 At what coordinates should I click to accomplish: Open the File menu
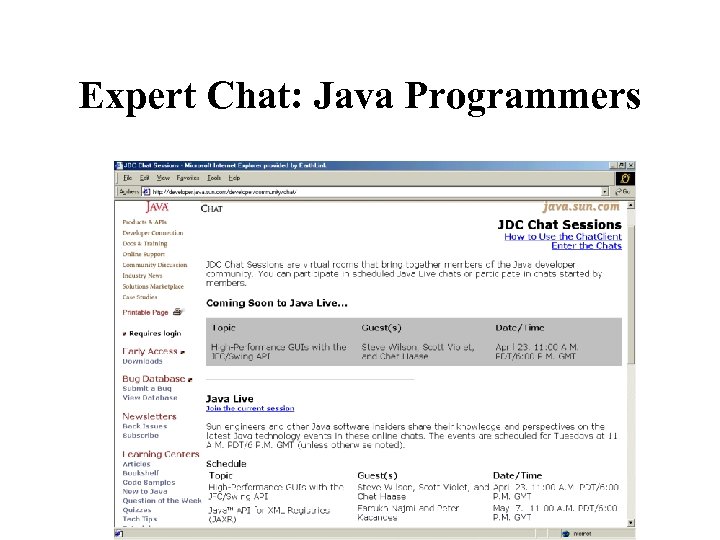128,178
